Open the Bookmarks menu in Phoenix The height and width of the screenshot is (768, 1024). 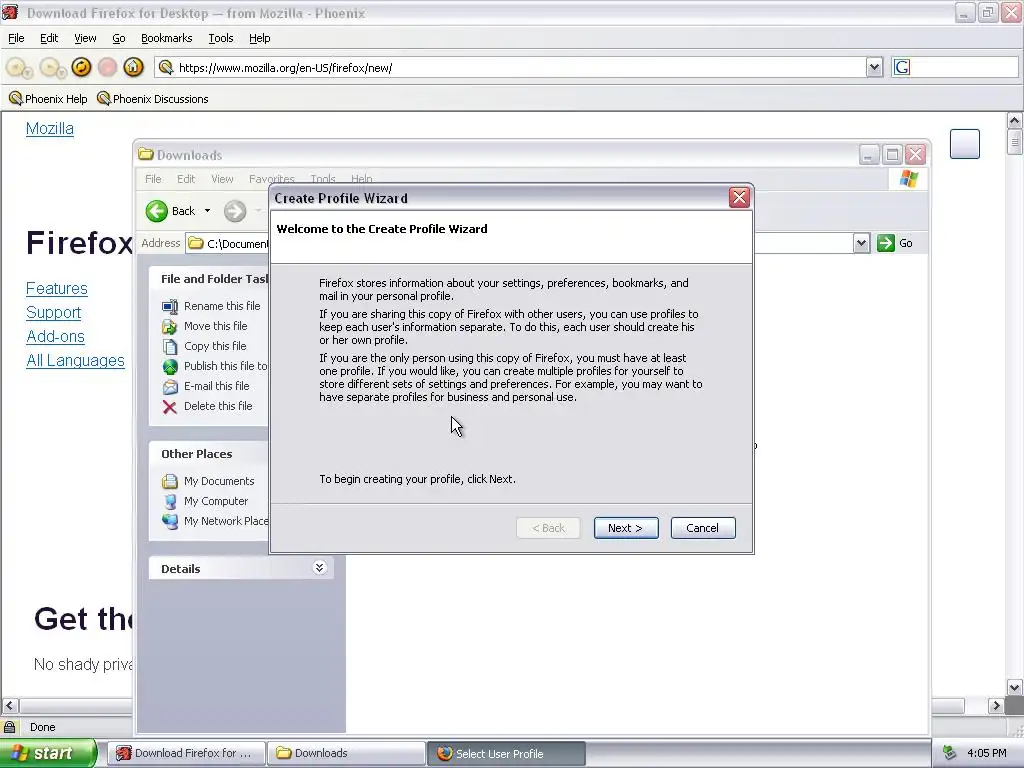coord(167,38)
